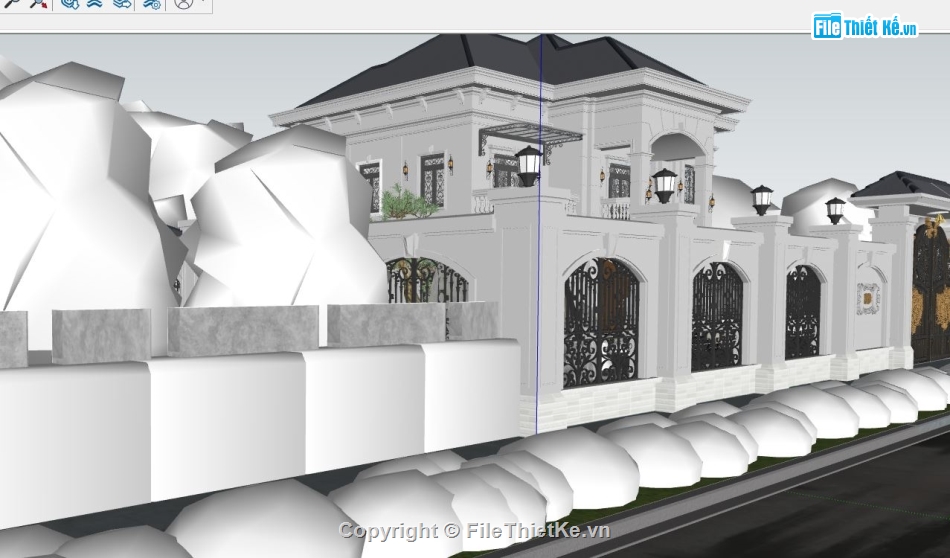
Task: Open 3D Warehouse download icon
Action: [x=70, y=3]
